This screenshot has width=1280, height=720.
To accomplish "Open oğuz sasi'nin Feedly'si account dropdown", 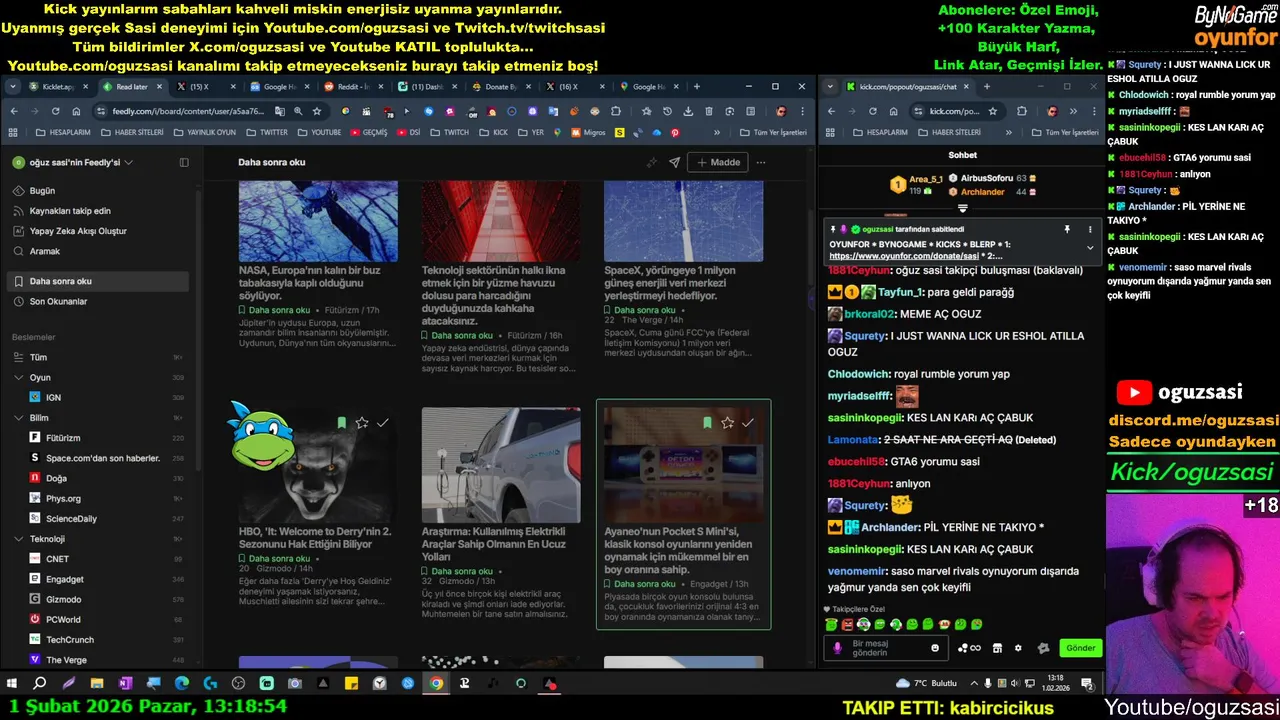I will coord(73,162).
